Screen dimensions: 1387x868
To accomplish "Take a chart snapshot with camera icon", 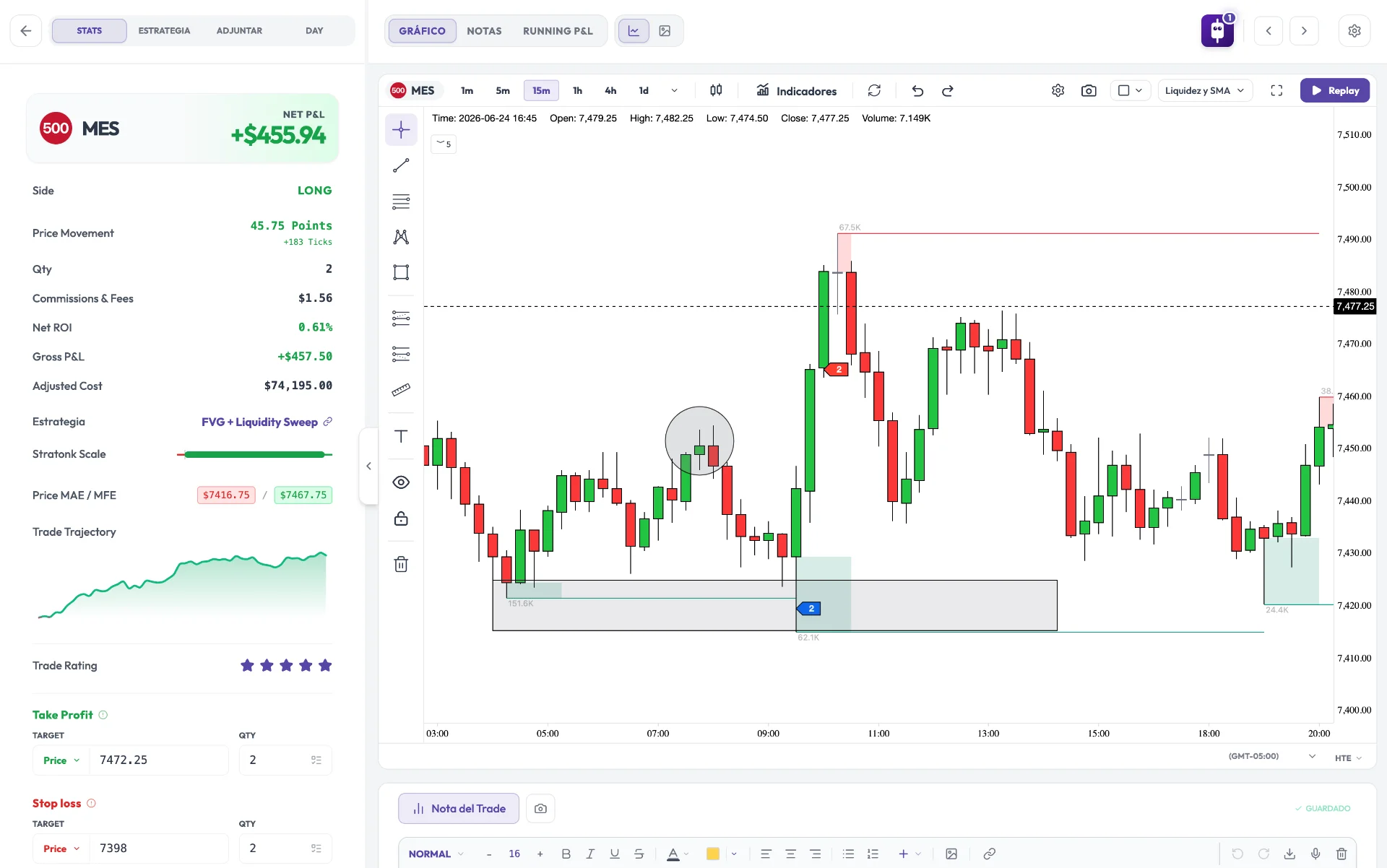I will [1089, 90].
